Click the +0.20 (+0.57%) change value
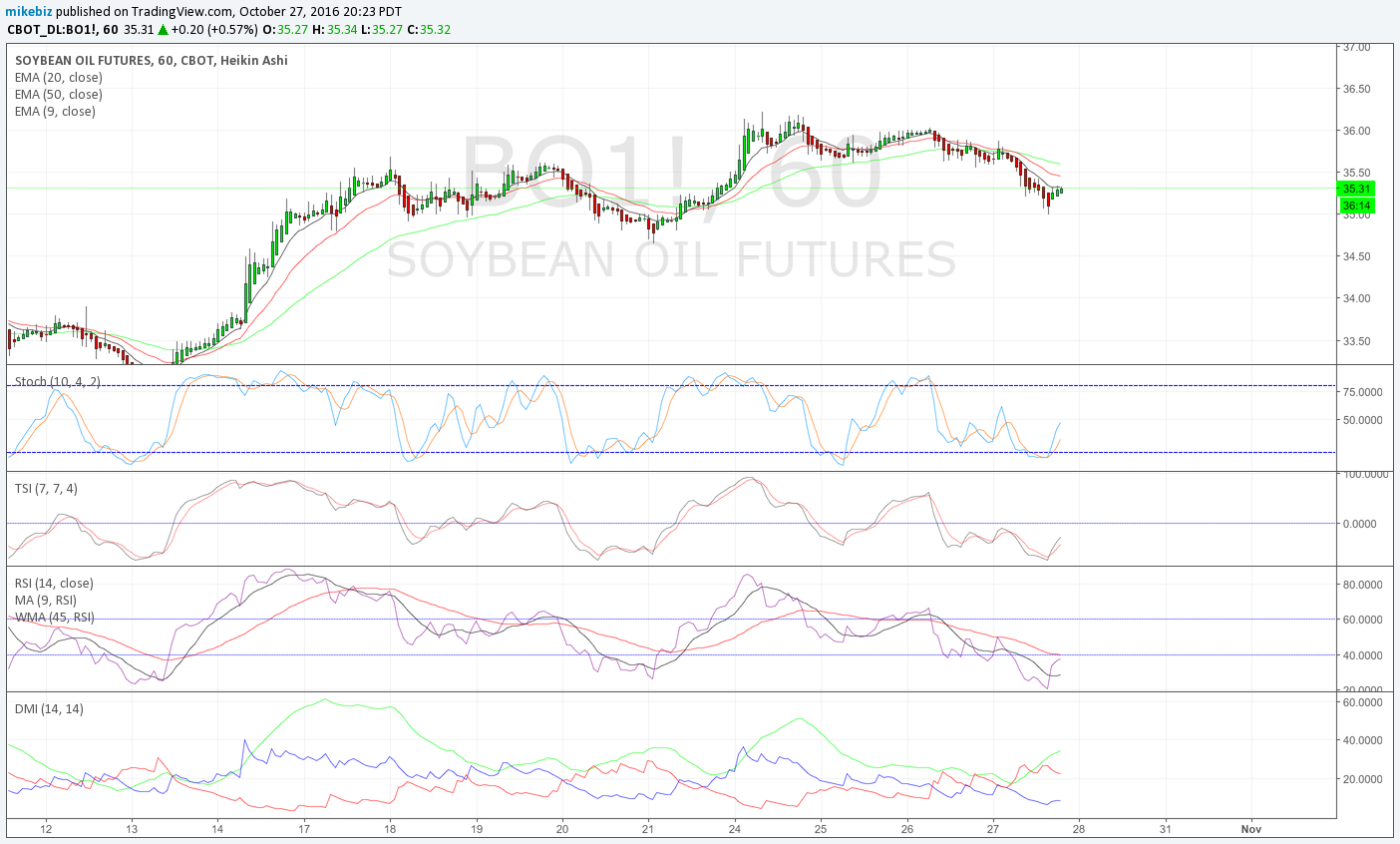 [214, 29]
